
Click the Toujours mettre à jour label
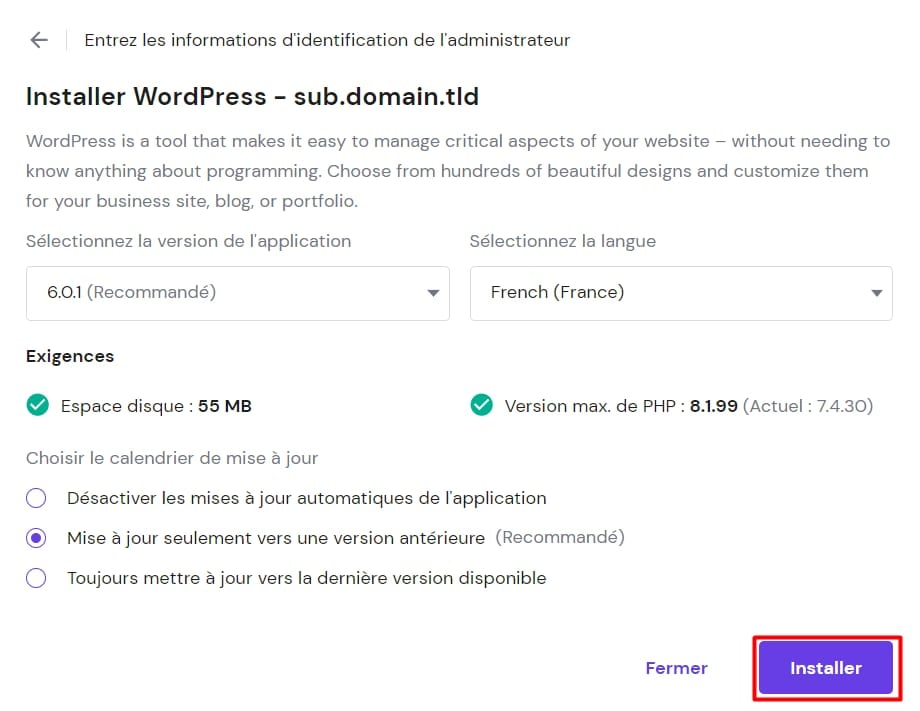306,578
